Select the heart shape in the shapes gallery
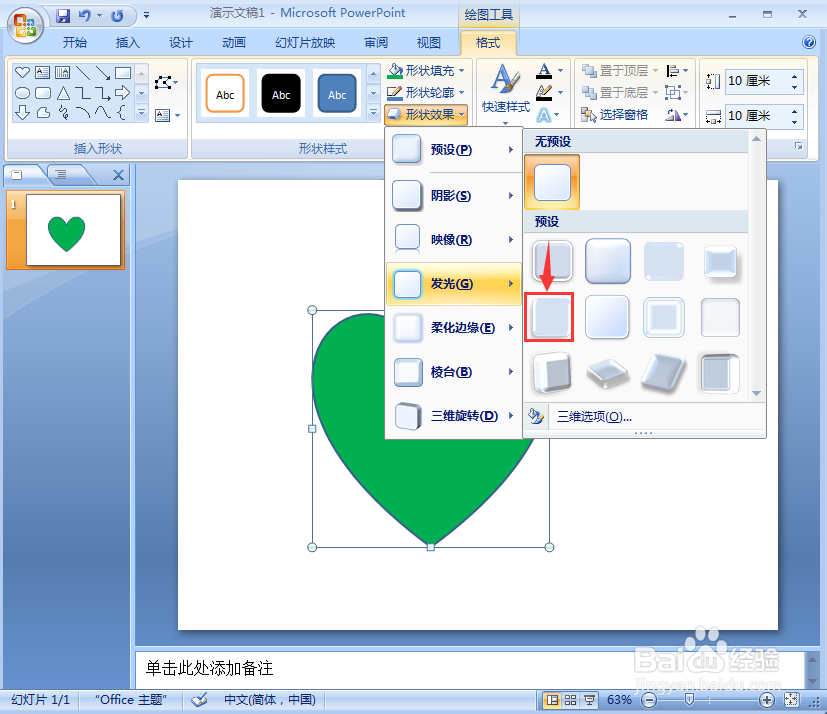The image size is (827, 714). coord(22,72)
